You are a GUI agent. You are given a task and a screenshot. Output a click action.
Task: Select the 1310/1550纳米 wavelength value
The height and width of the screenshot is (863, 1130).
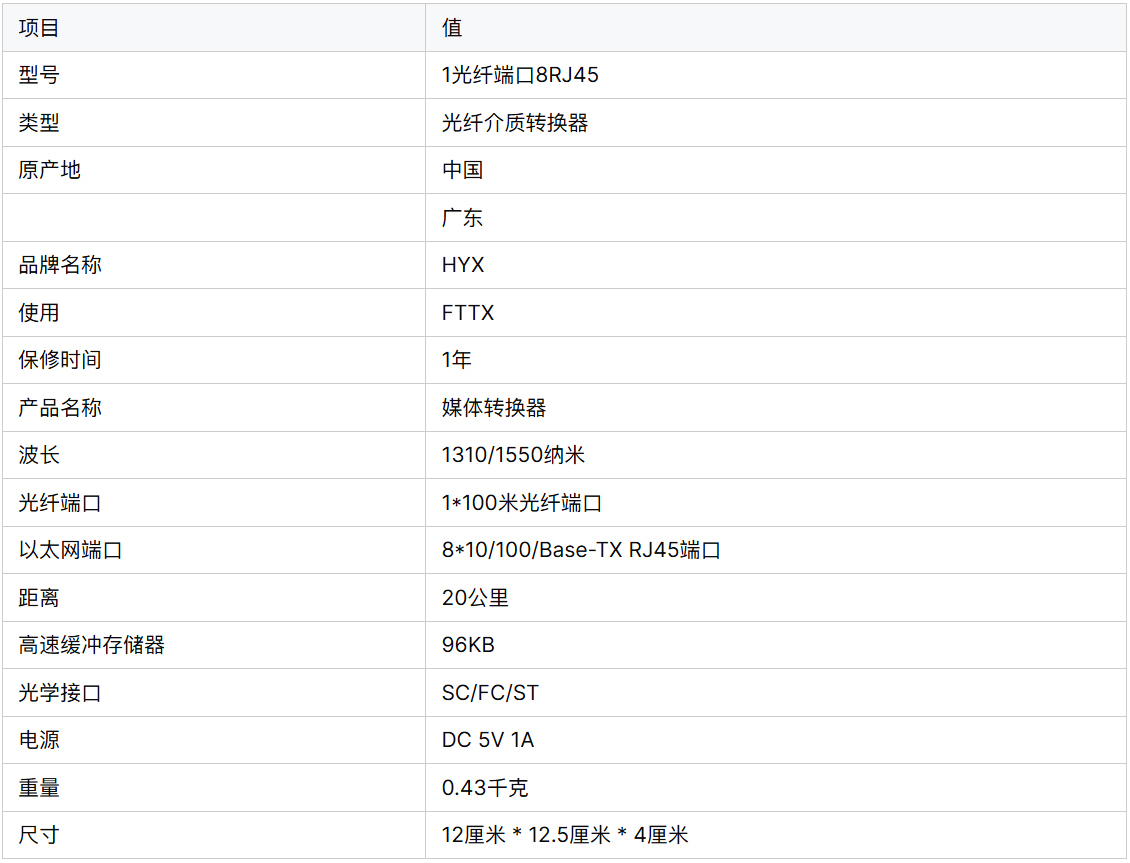pyautogui.click(x=513, y=455)
